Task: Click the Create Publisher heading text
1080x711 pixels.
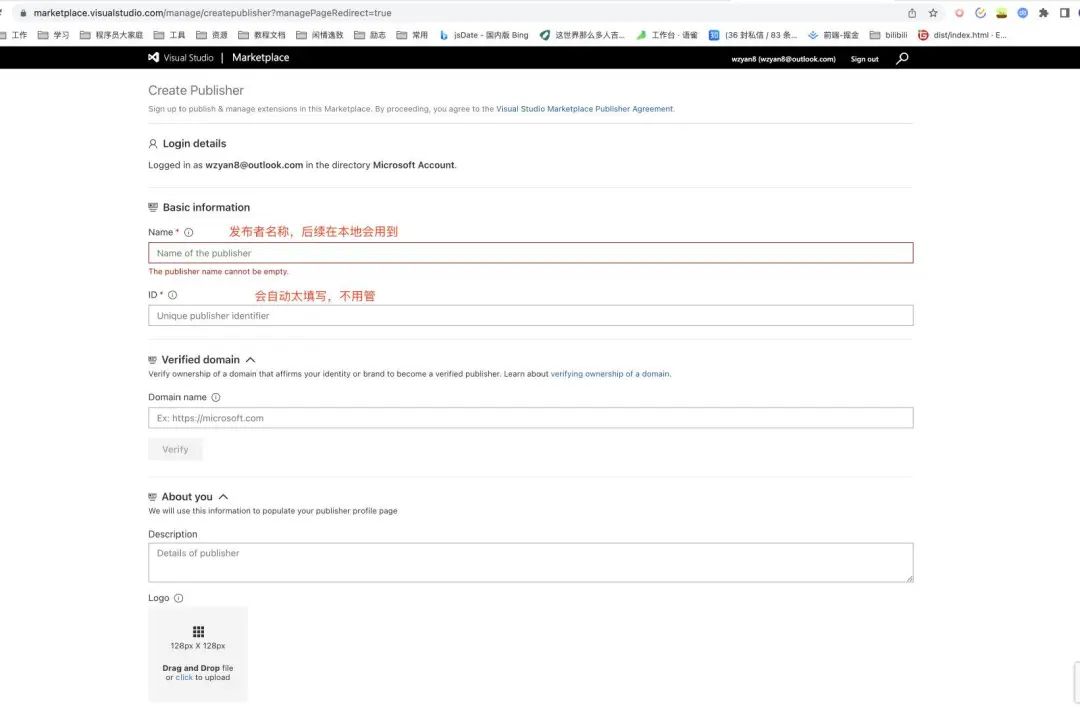Action: (196, 90)
